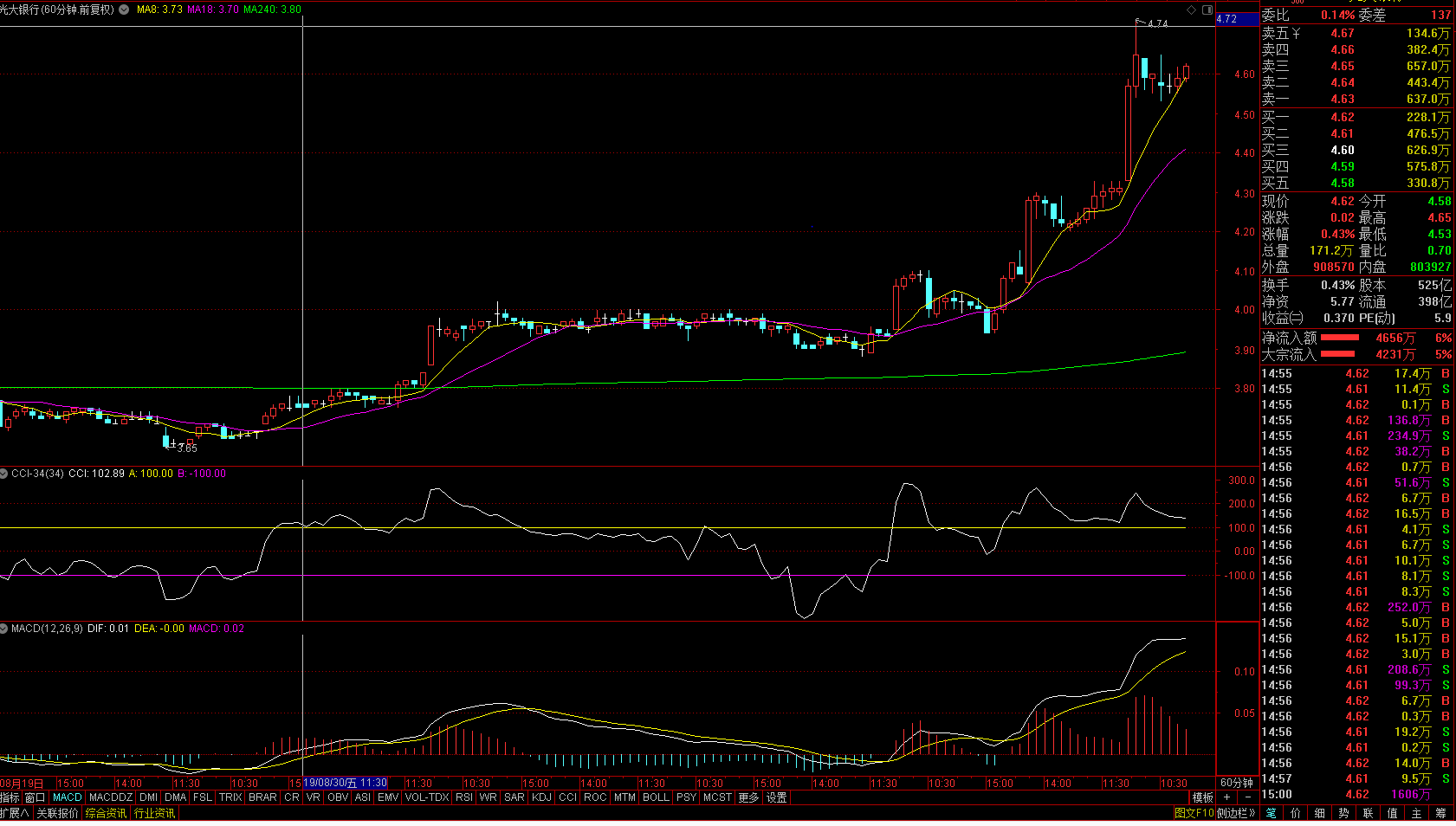The width and height of the screenshot is (1456, 826).
Task: Select 筹 chip distribution tab
Action: click(1441, 813)
